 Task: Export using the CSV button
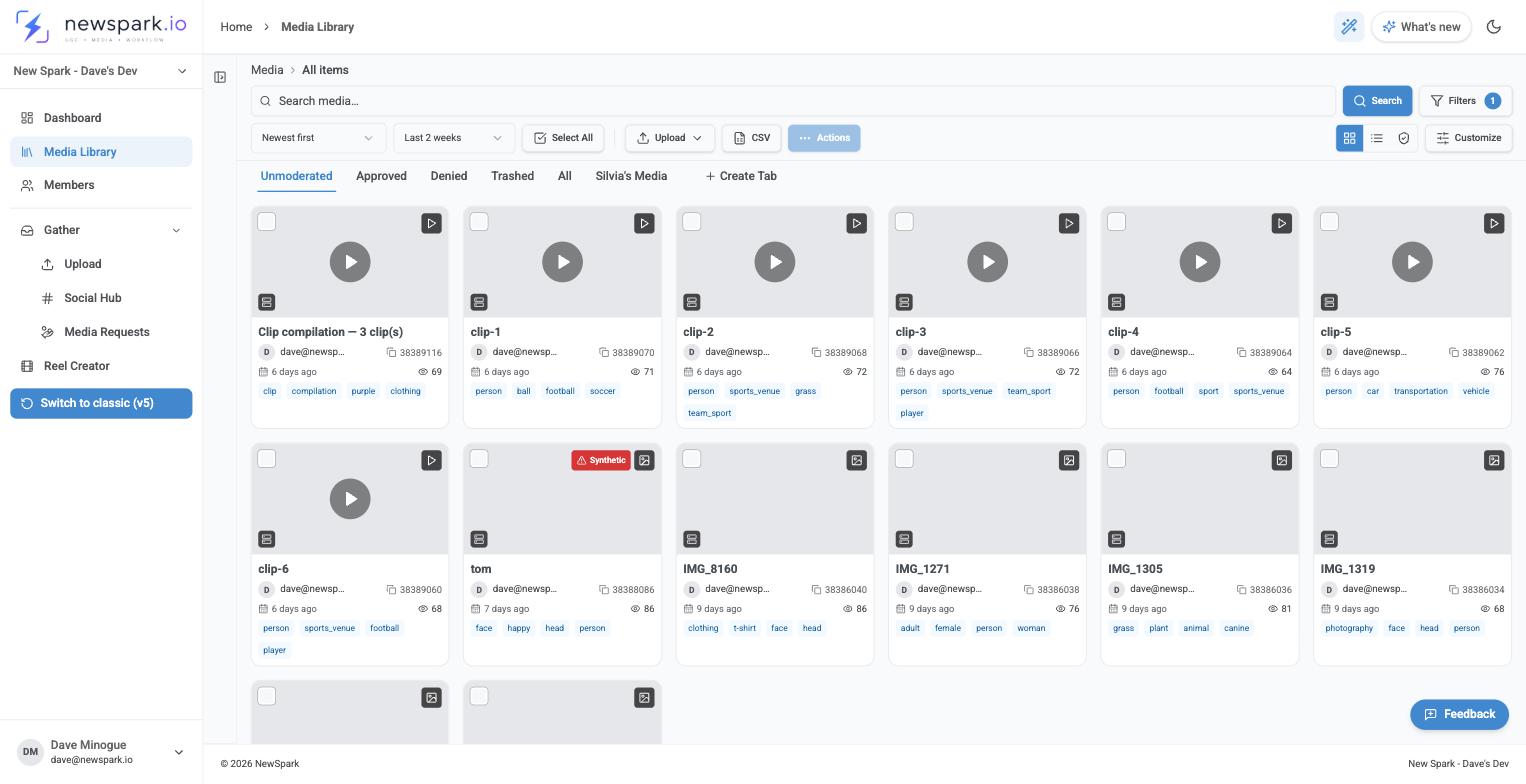751,138
